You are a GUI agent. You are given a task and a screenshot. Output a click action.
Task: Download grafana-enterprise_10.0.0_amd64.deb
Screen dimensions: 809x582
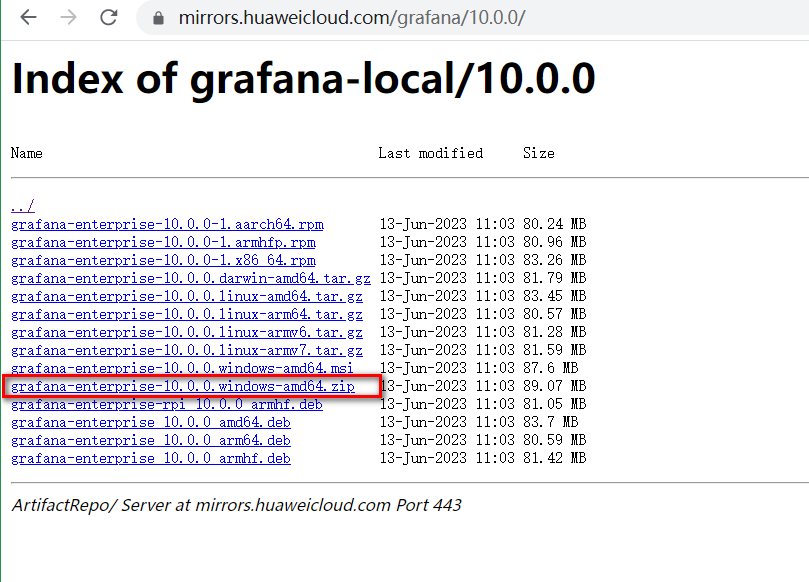coord(151,423)
